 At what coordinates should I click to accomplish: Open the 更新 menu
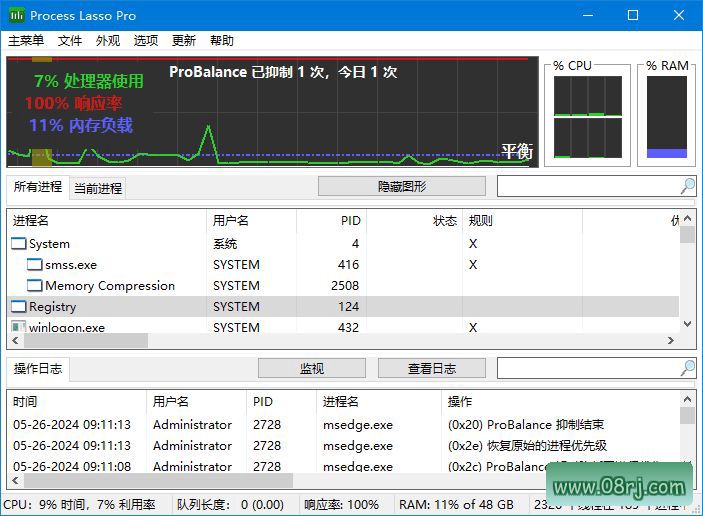[x=184, y=41]
